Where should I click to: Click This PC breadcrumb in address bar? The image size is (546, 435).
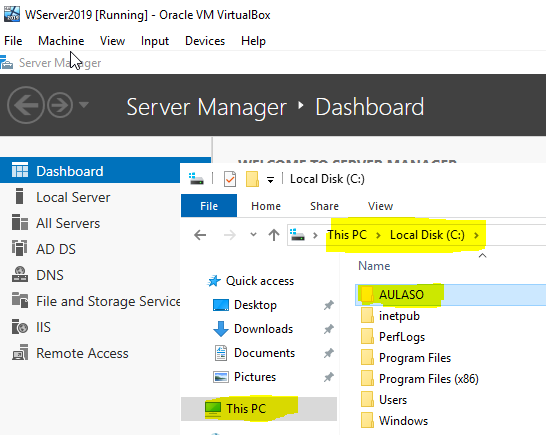(x=347, y=235)
